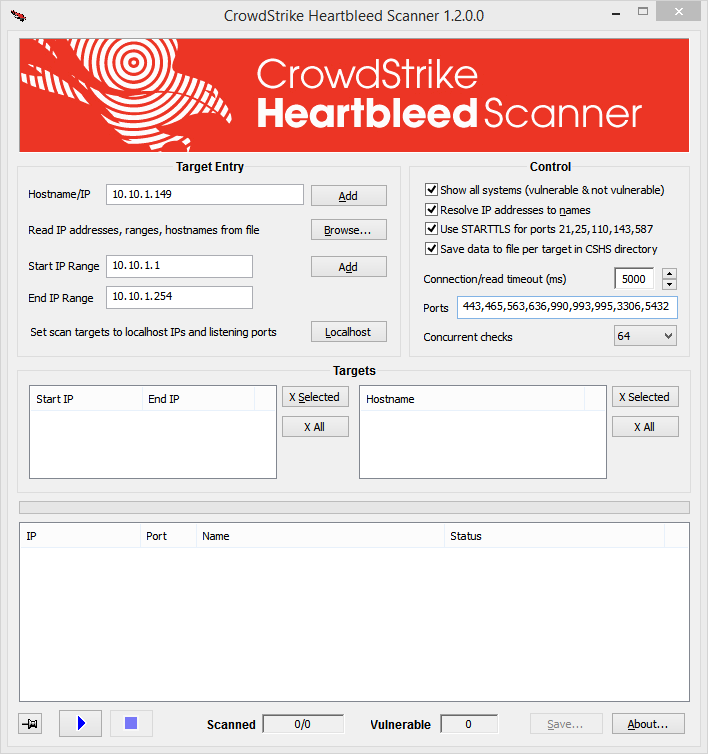Start the scan with the blue play button
Viewport: 708px width, 754px height.
click(x=80, y=723)
